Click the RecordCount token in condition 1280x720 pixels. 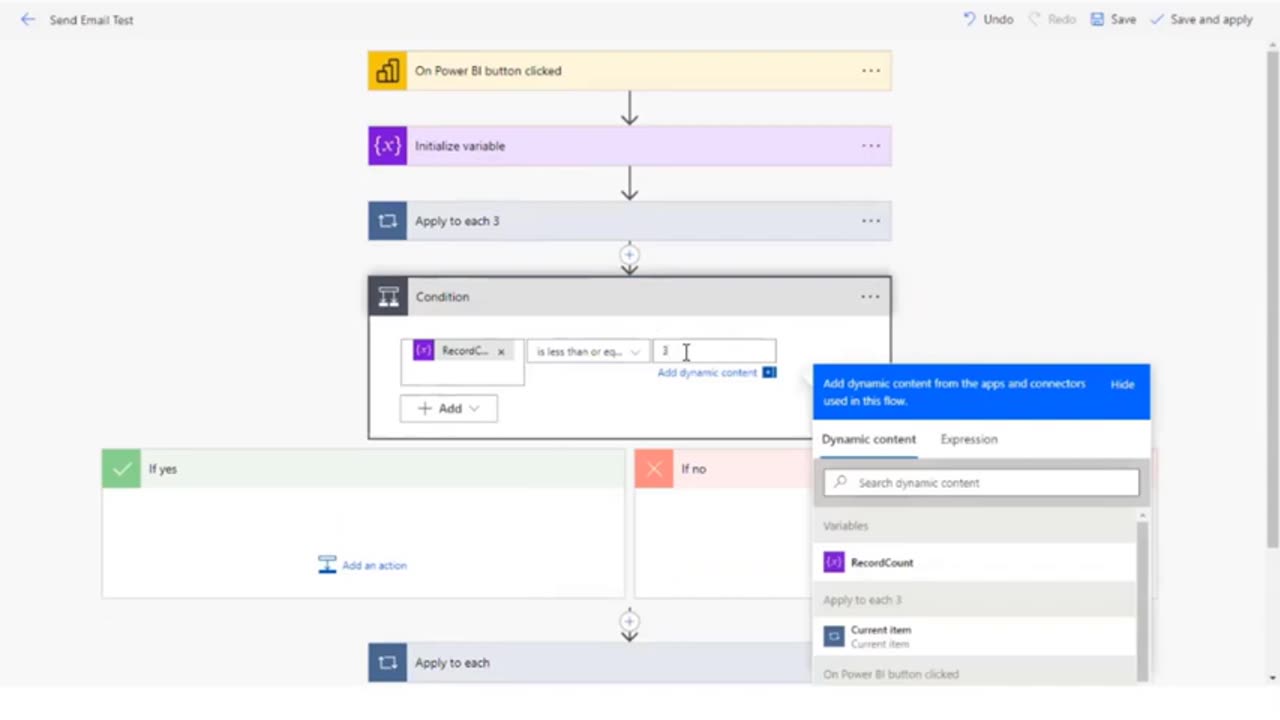464,351
